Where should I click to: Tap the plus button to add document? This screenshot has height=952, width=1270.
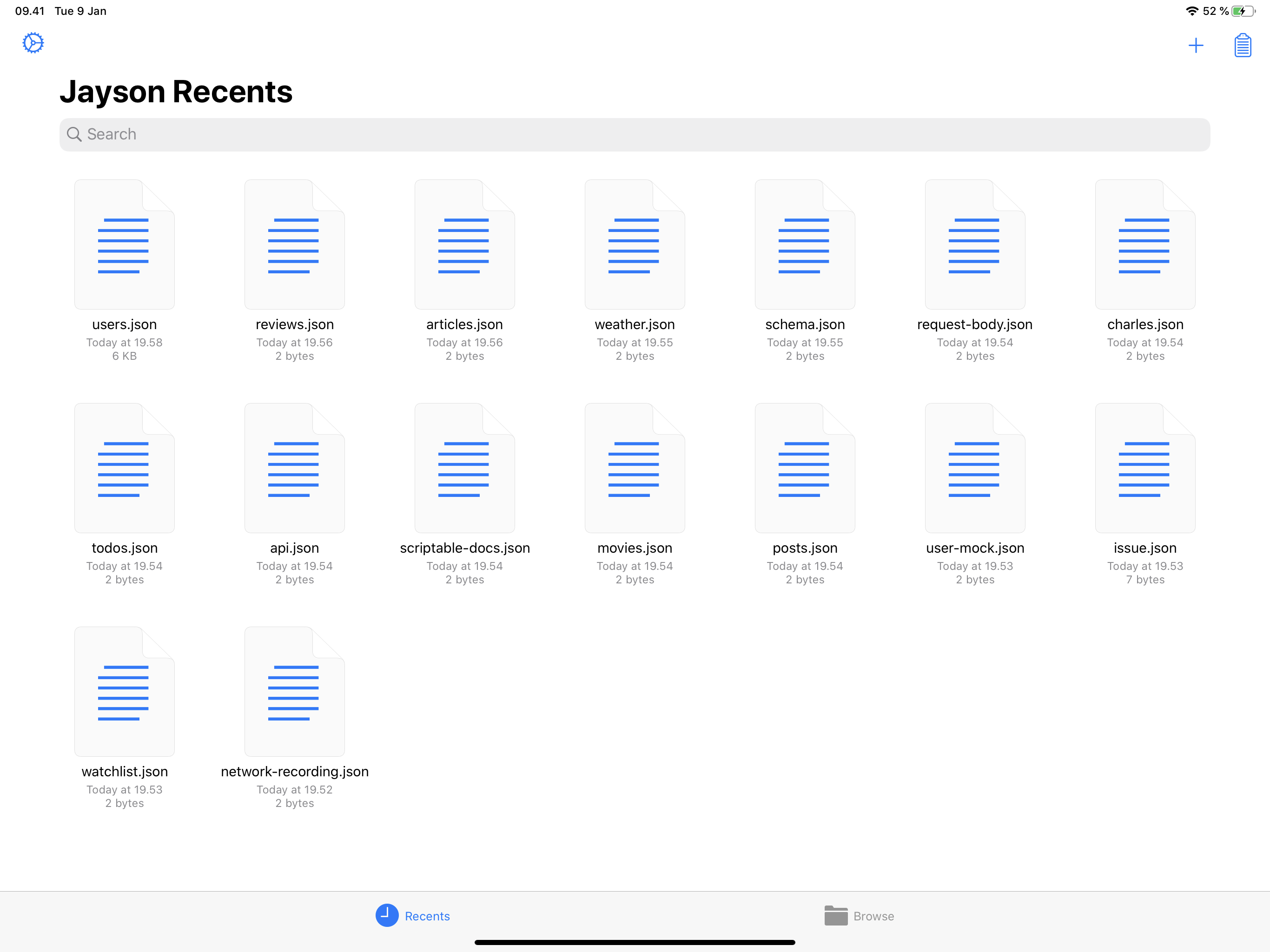click(x=1195, y=46)
